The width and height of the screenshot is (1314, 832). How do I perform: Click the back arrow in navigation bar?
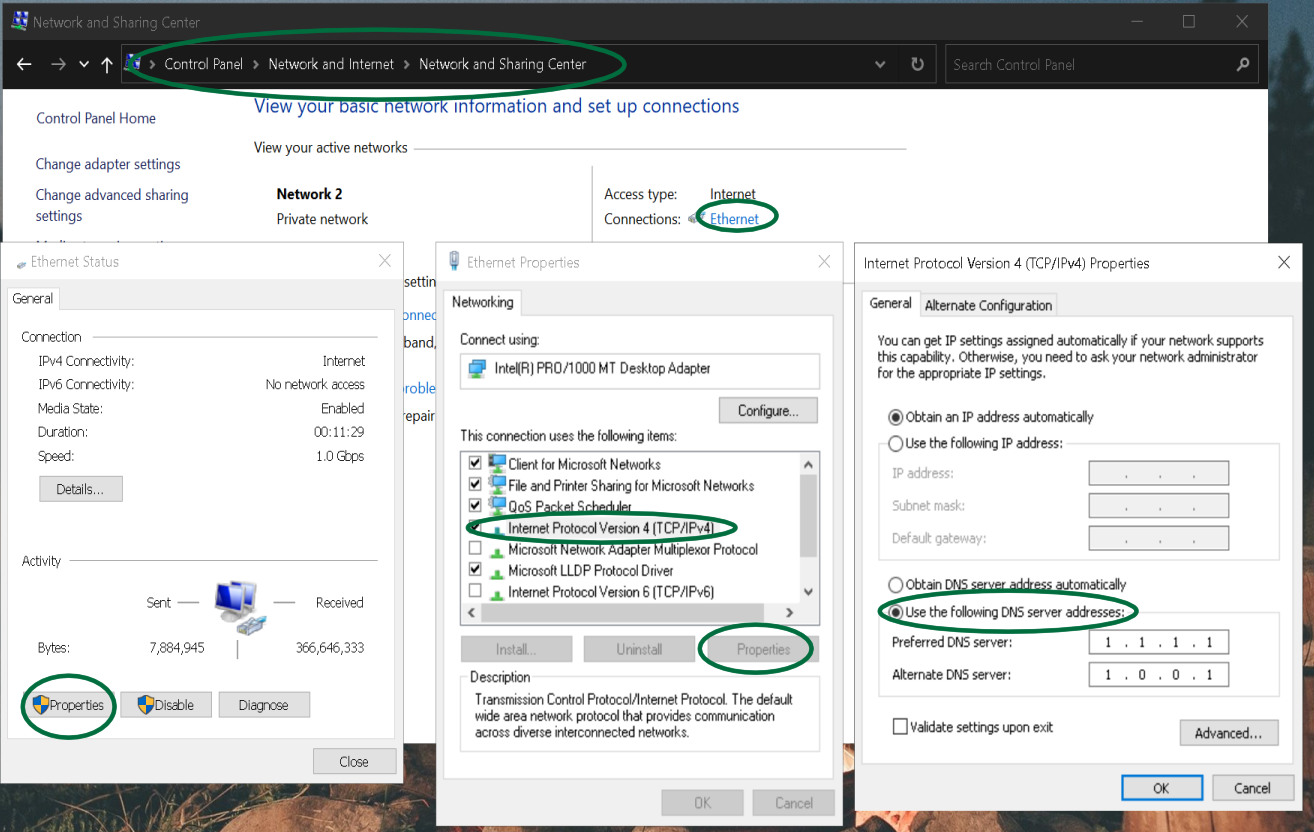pos(24,64)
